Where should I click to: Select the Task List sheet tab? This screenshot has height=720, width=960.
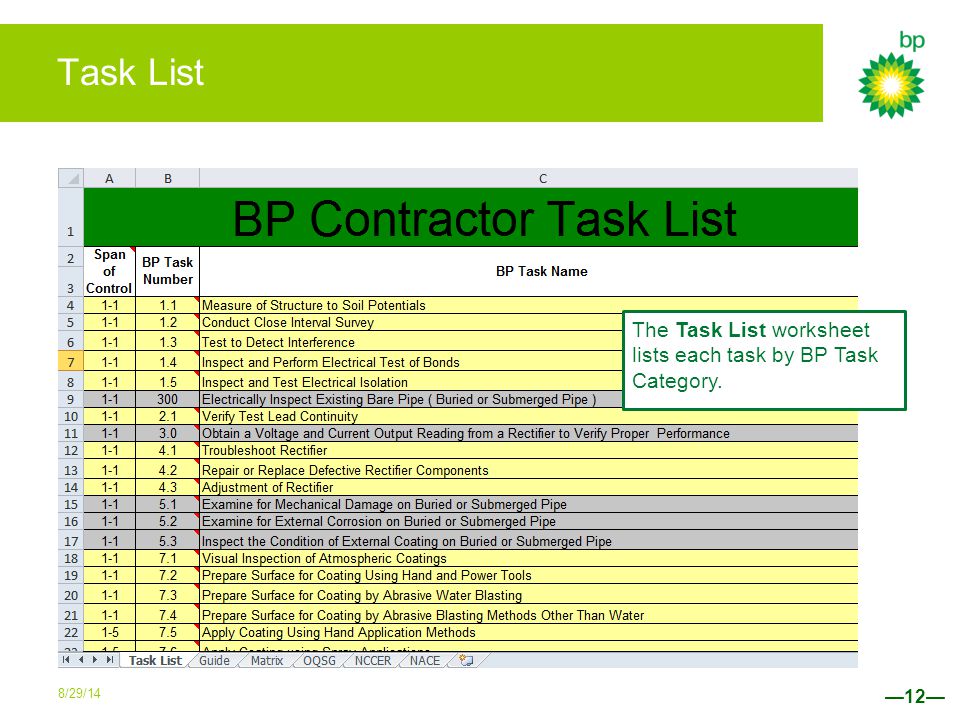pyautogui.click(x=155, y=661)
